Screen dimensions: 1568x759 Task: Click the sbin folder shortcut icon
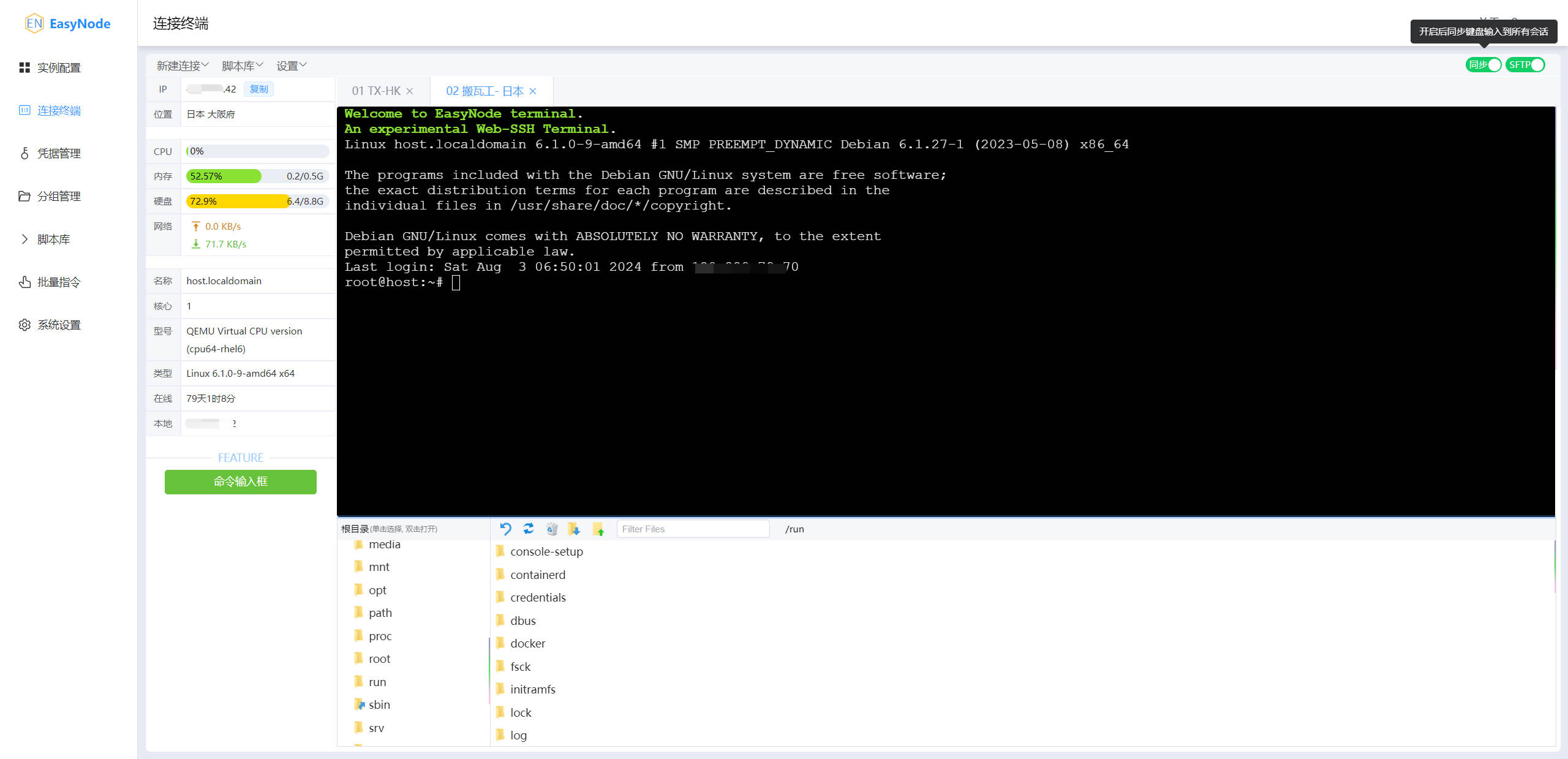(359, 704)
